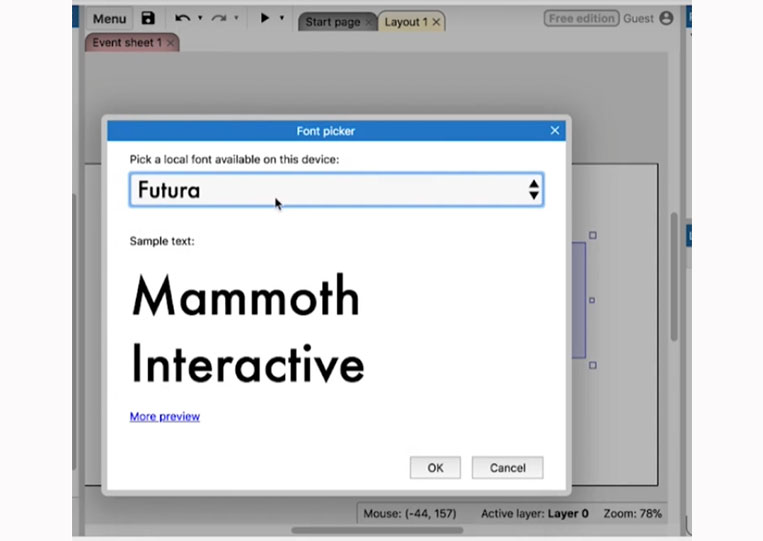This screenshot has width=763, height=541.
Task: Click the Preview play icon
Action: 265,18
